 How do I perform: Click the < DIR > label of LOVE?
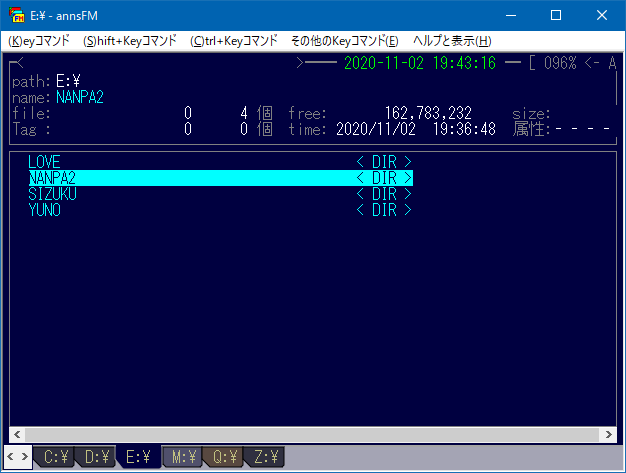[x=384, y=162]
